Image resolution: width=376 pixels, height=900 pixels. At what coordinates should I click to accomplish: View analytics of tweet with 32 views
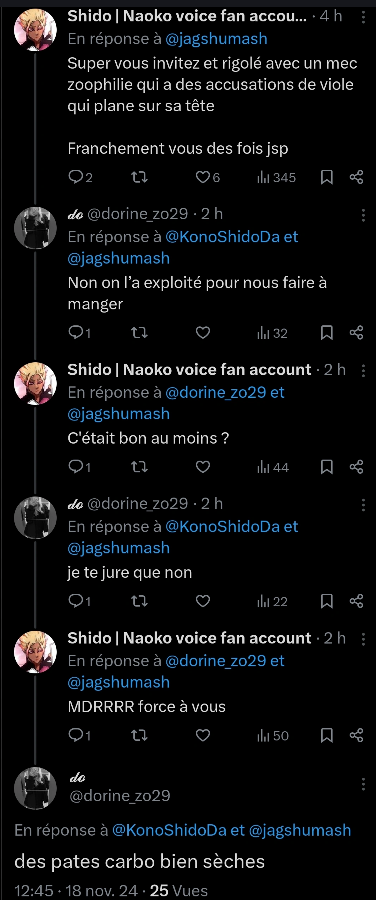coord(273,333)
